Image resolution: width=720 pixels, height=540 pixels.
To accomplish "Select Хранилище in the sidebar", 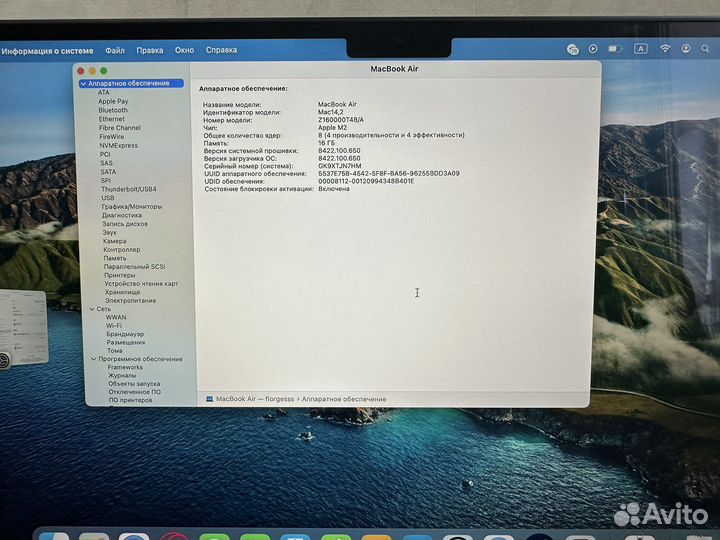I will coord(122,292).
